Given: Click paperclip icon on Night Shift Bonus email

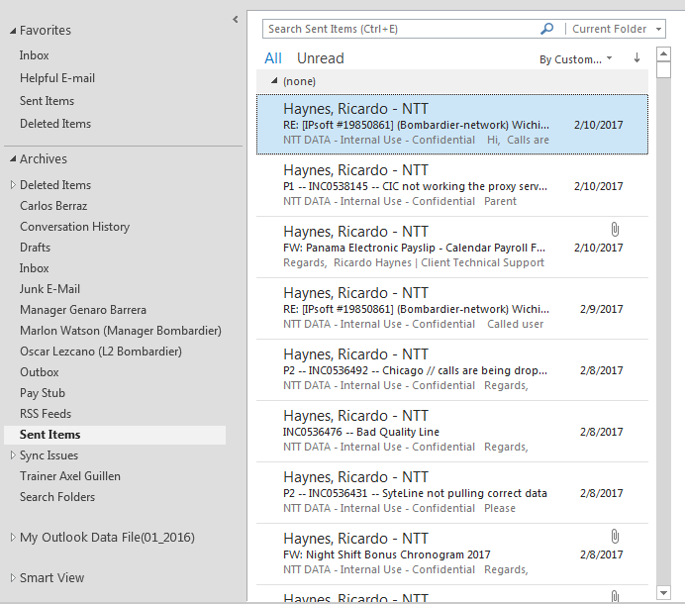Looking at the screenshot, I should (x=615, y=536).
